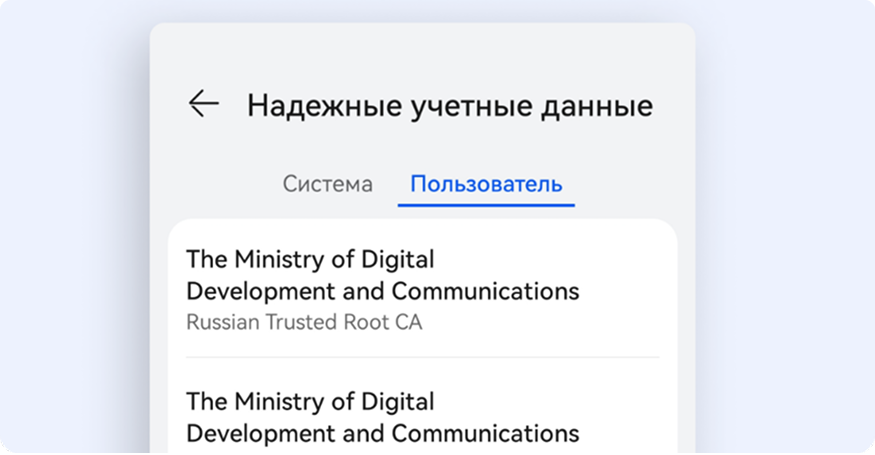Open details for the Russian Trusted Root CA certificate
This screenshot has height=455, width=875.
click(422, 290)
